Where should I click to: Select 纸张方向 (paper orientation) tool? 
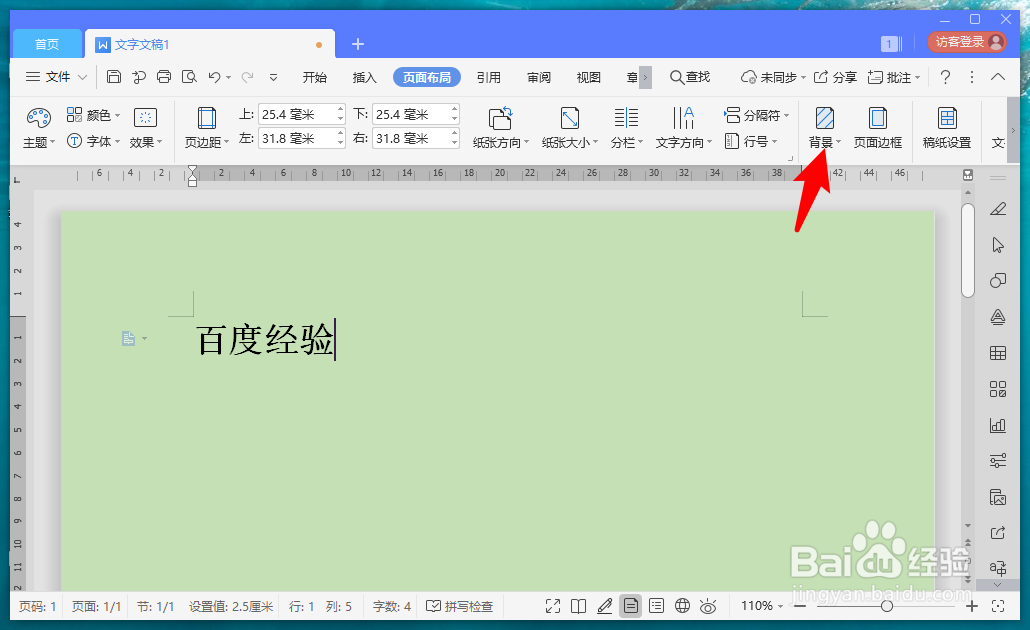coord(500,127)
